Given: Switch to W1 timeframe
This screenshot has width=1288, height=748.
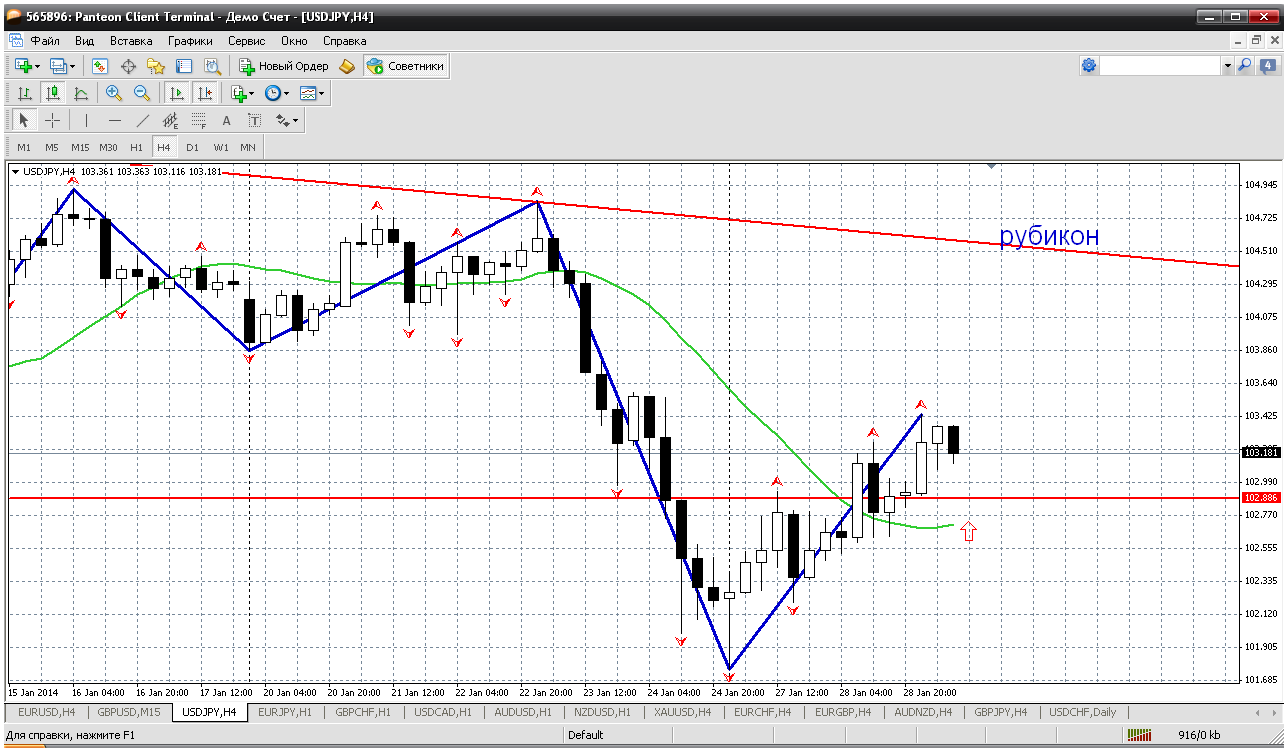Looking at the screenshot, I should click(x=221, y=147).
